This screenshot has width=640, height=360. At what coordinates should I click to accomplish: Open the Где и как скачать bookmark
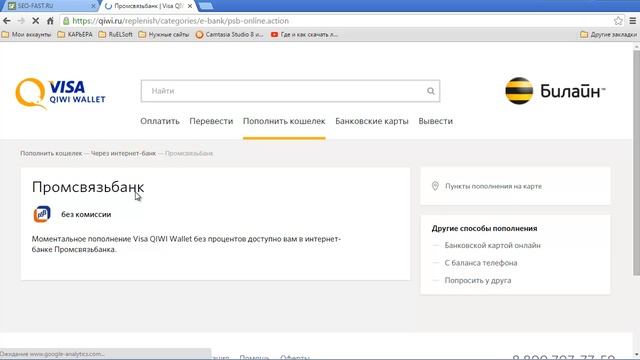(304, 35)
